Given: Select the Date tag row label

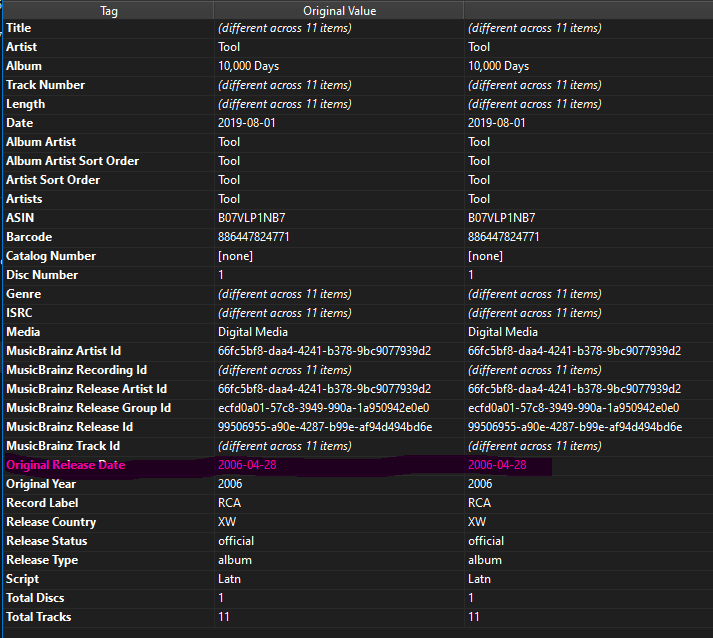Looking at the screenshot, I should tap(20, 123).
